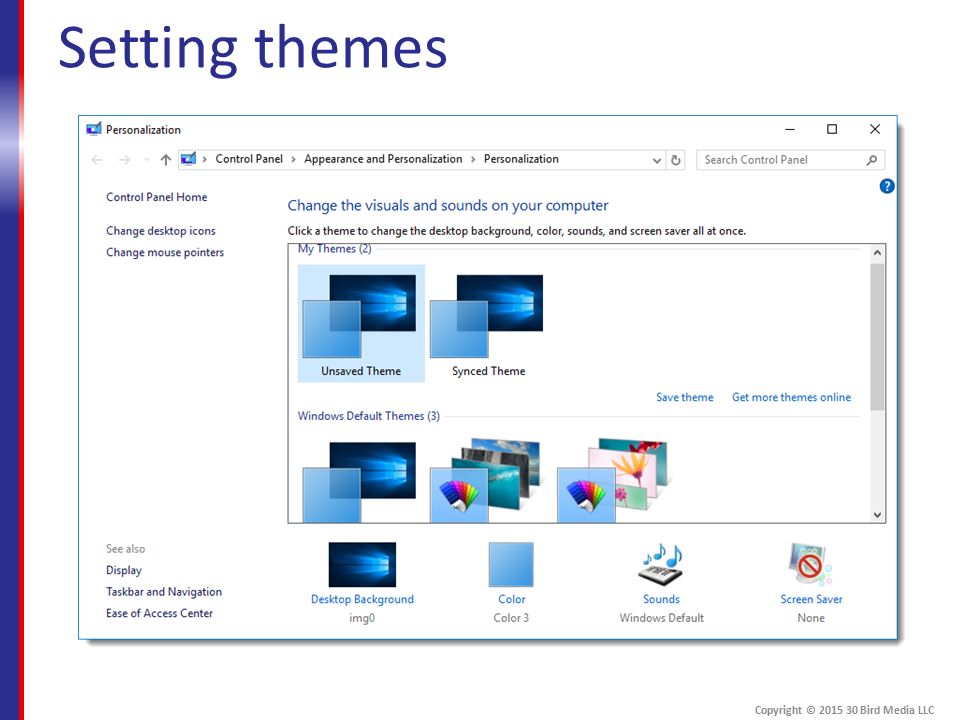Click the Color 3 value text
This screenshot has height=720, width=960.
tap(511, 618)
